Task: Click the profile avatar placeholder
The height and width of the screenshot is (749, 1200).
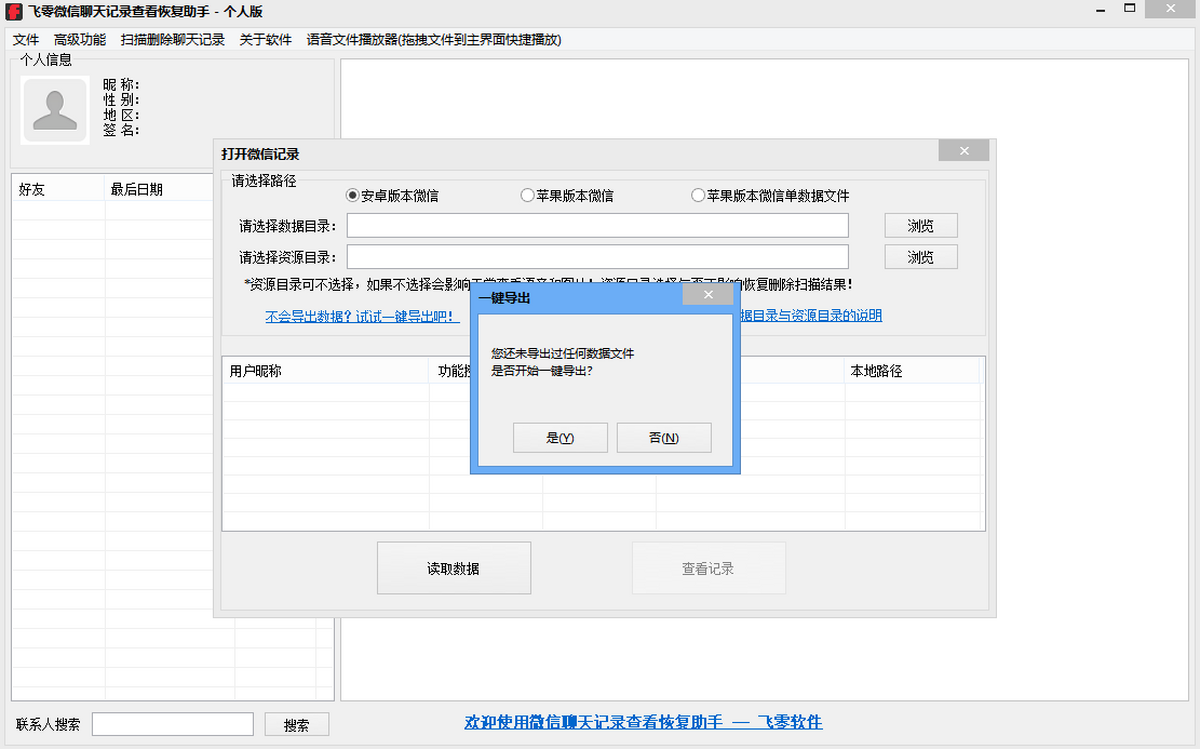Action: click(x=55, y=109)
